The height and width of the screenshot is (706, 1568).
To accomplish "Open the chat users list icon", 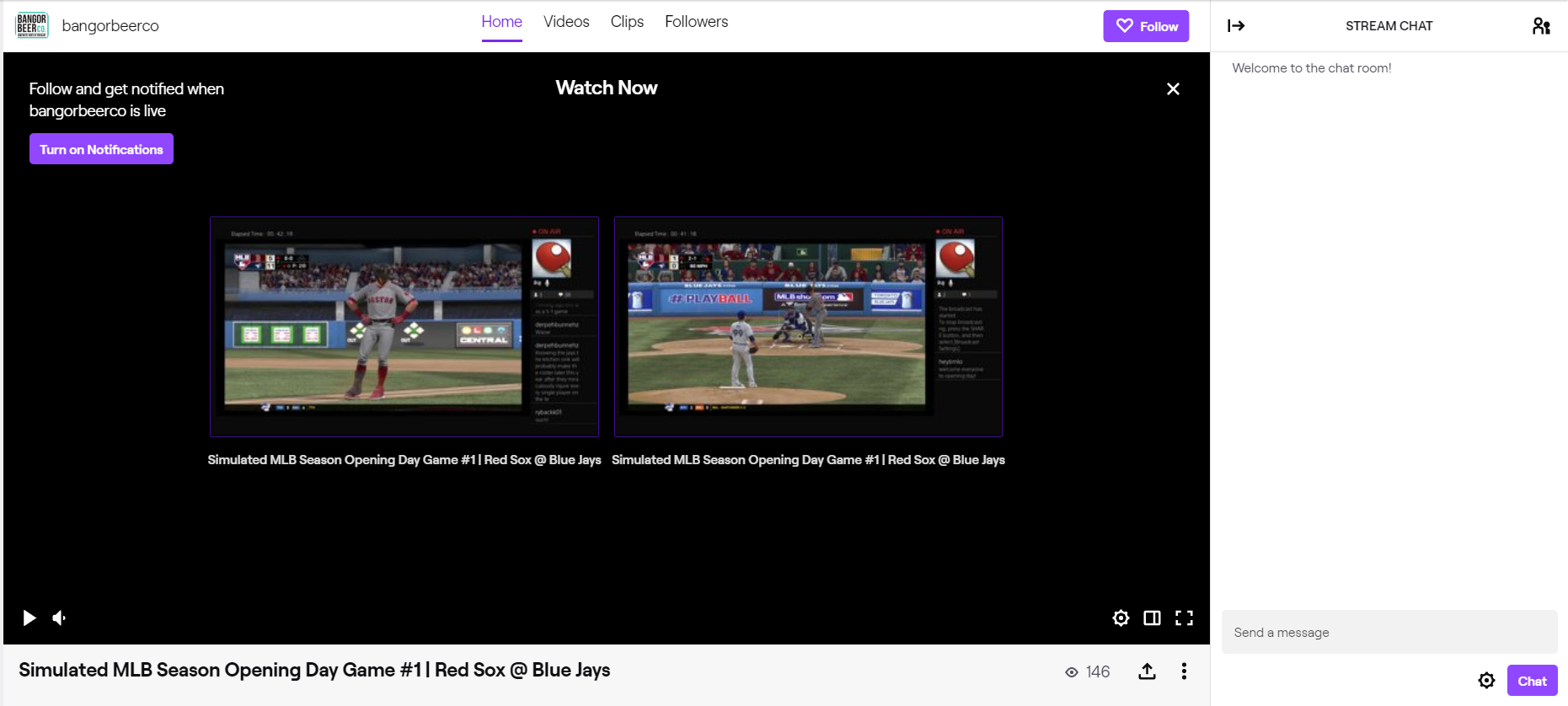I will click(1541, 26).
